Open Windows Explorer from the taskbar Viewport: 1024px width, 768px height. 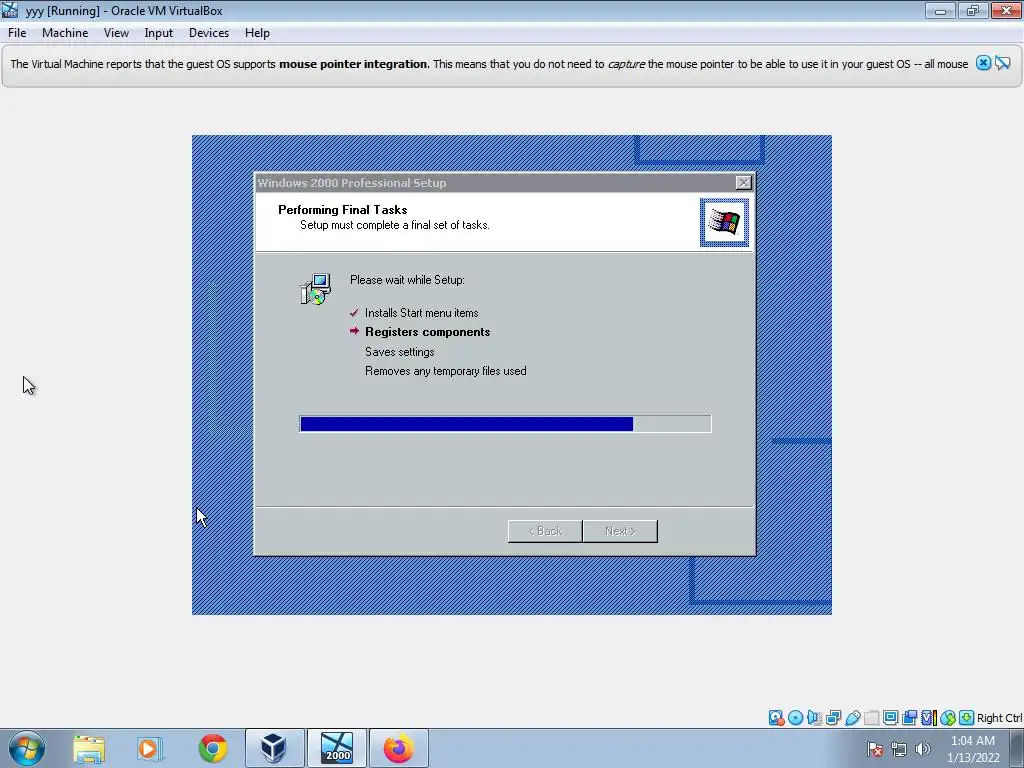pos(89,748)
